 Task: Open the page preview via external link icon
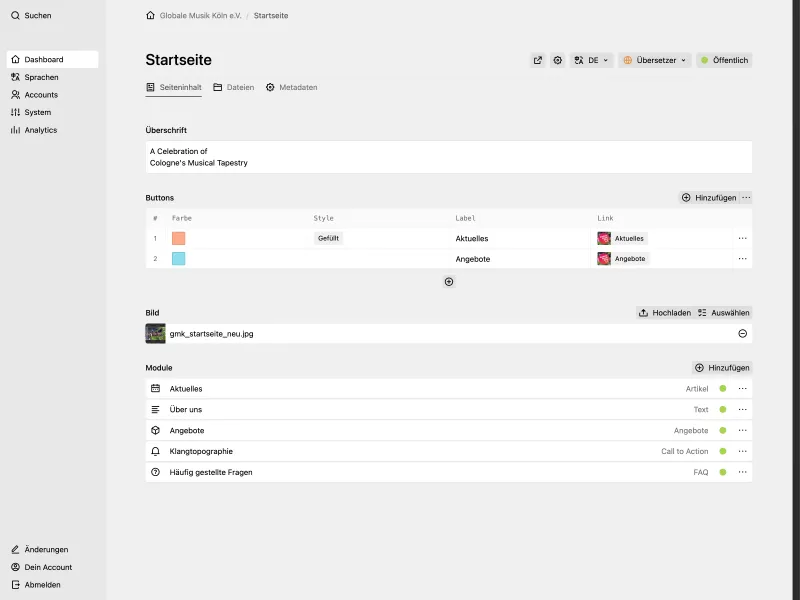coord(537,60)
